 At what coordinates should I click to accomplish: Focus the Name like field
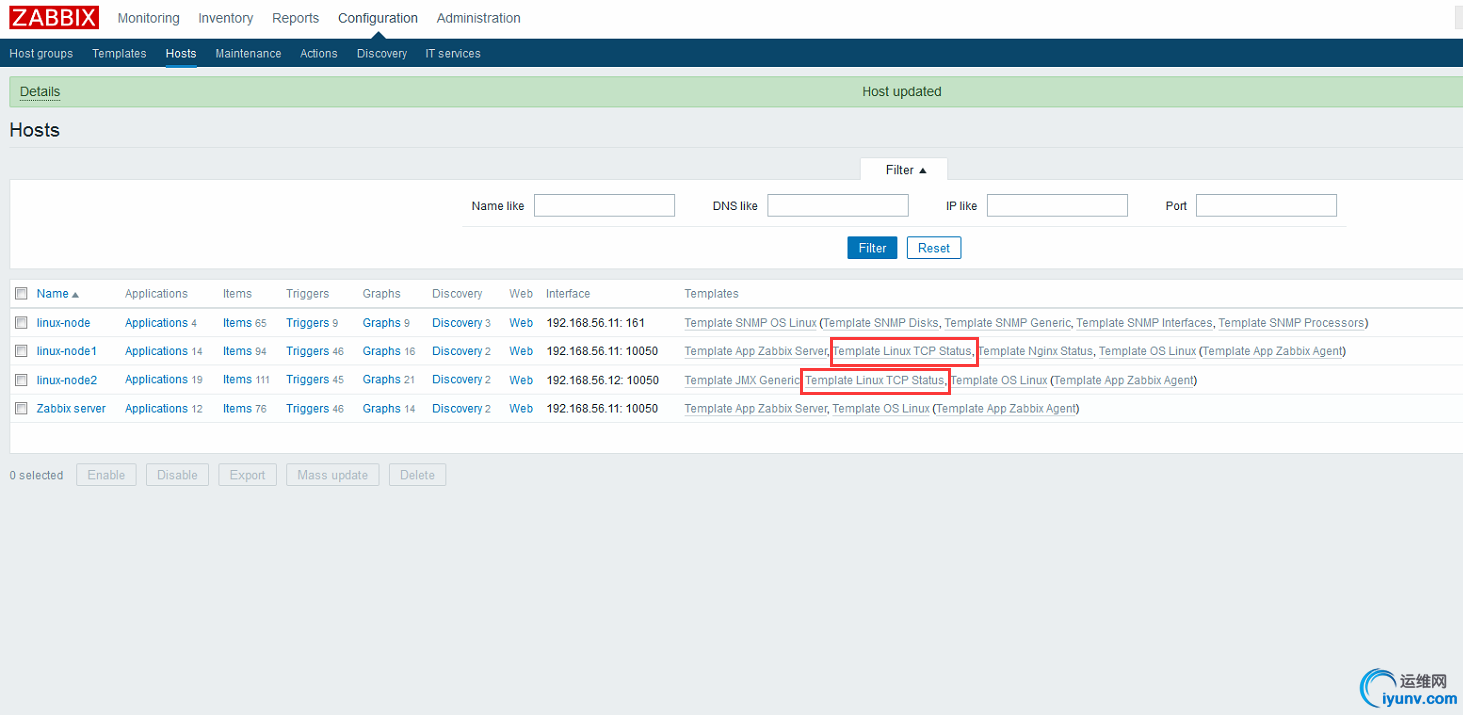click(x=604, y=206)
